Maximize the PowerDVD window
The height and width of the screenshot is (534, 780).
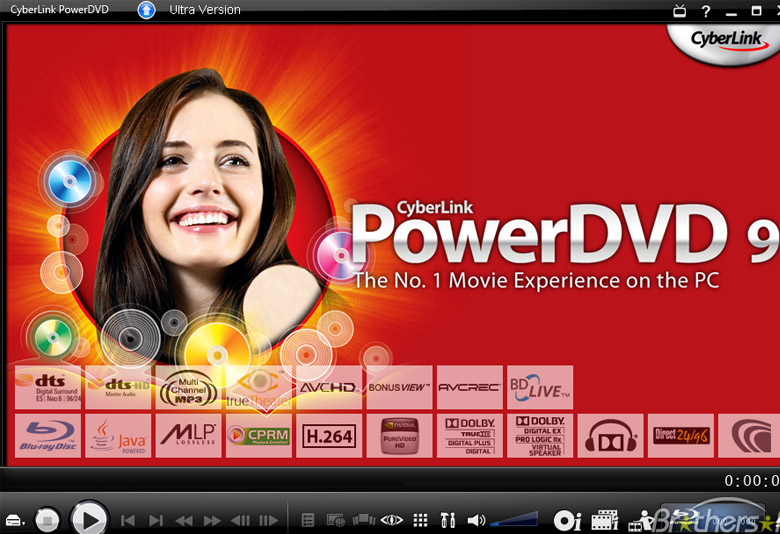pos(756,10)
